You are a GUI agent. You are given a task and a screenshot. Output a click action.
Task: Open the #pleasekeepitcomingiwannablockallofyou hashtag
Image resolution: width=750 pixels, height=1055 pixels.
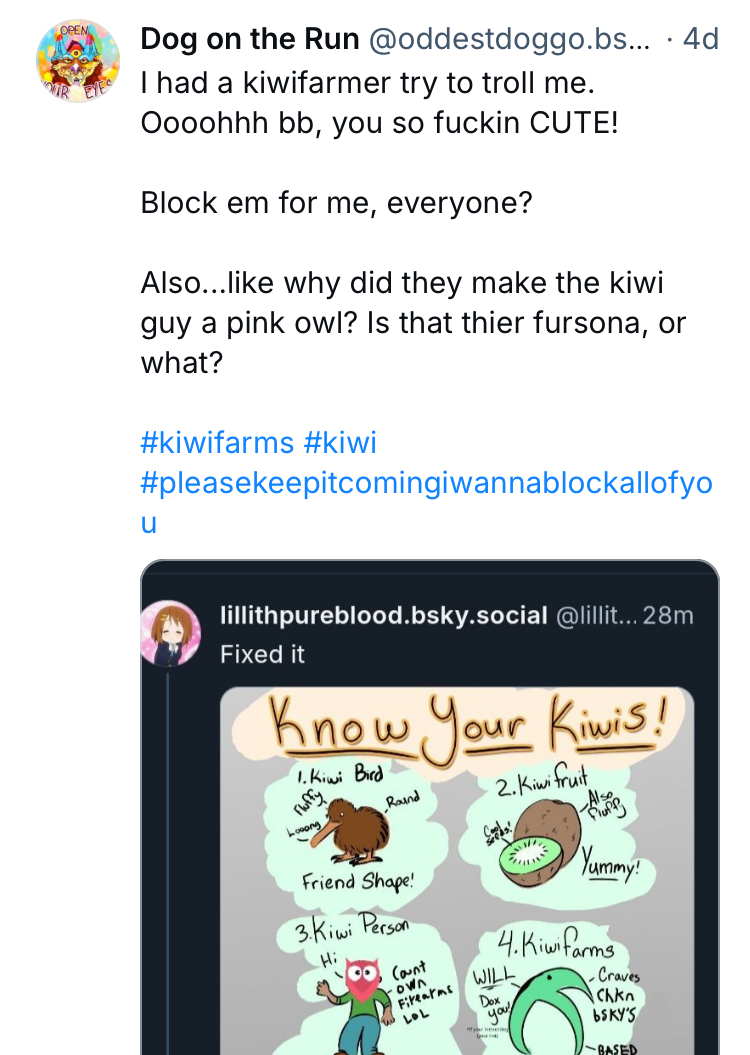click(x=426, y=483)
